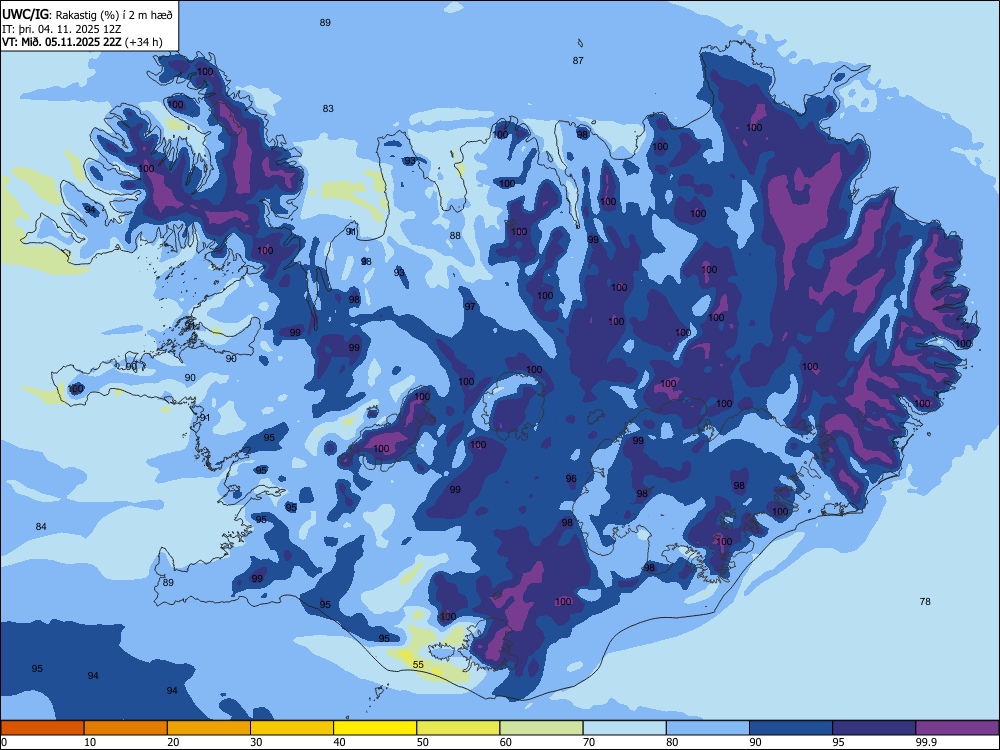Pick the amber 20–30 legend swatch
Image resolution: width=1000 pixels, height=750 pixels.
click(209, 728)
